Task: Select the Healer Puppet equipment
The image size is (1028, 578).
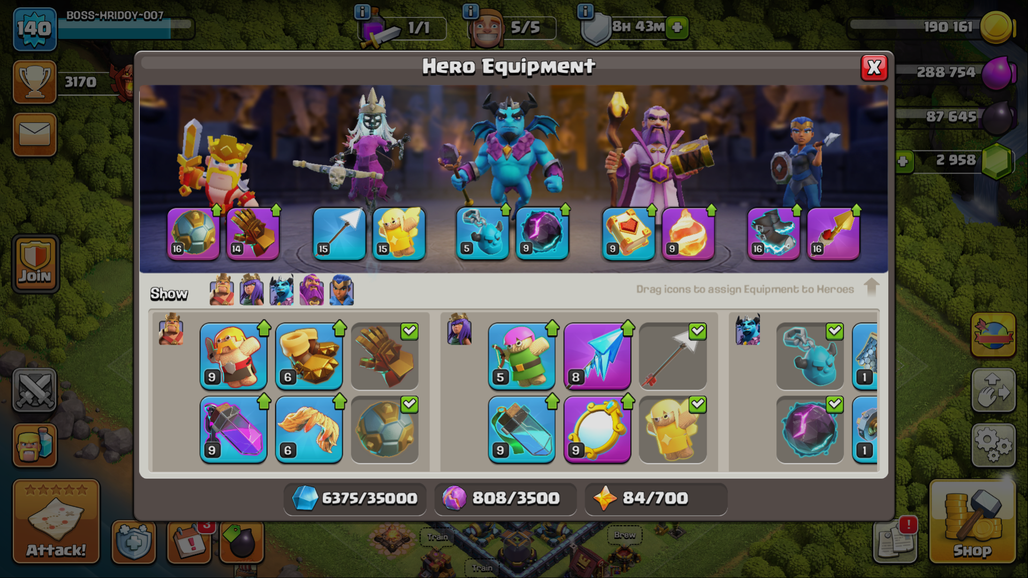Action: tap(673, 429)
